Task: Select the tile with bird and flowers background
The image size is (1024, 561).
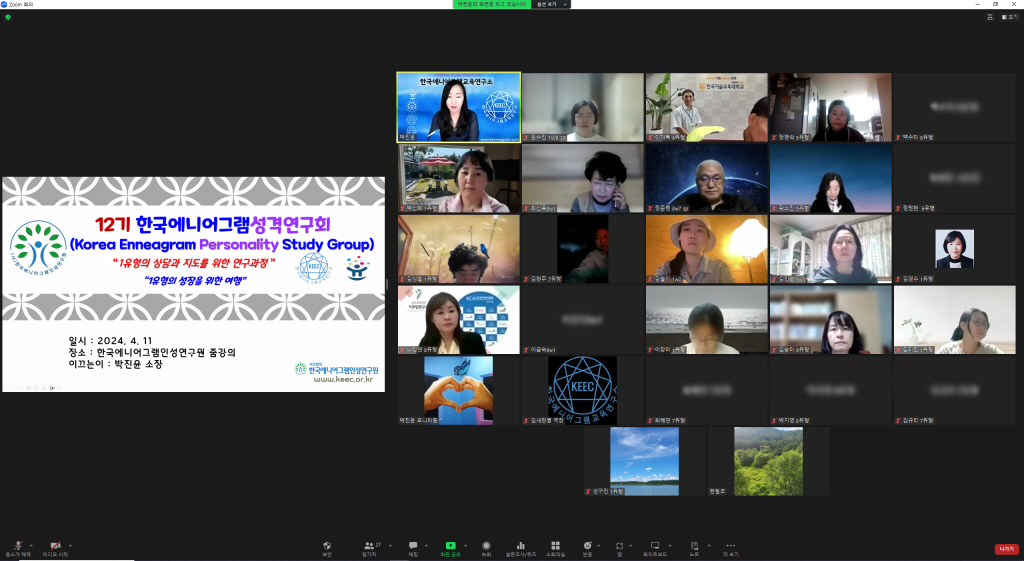Action: [458, 249]
